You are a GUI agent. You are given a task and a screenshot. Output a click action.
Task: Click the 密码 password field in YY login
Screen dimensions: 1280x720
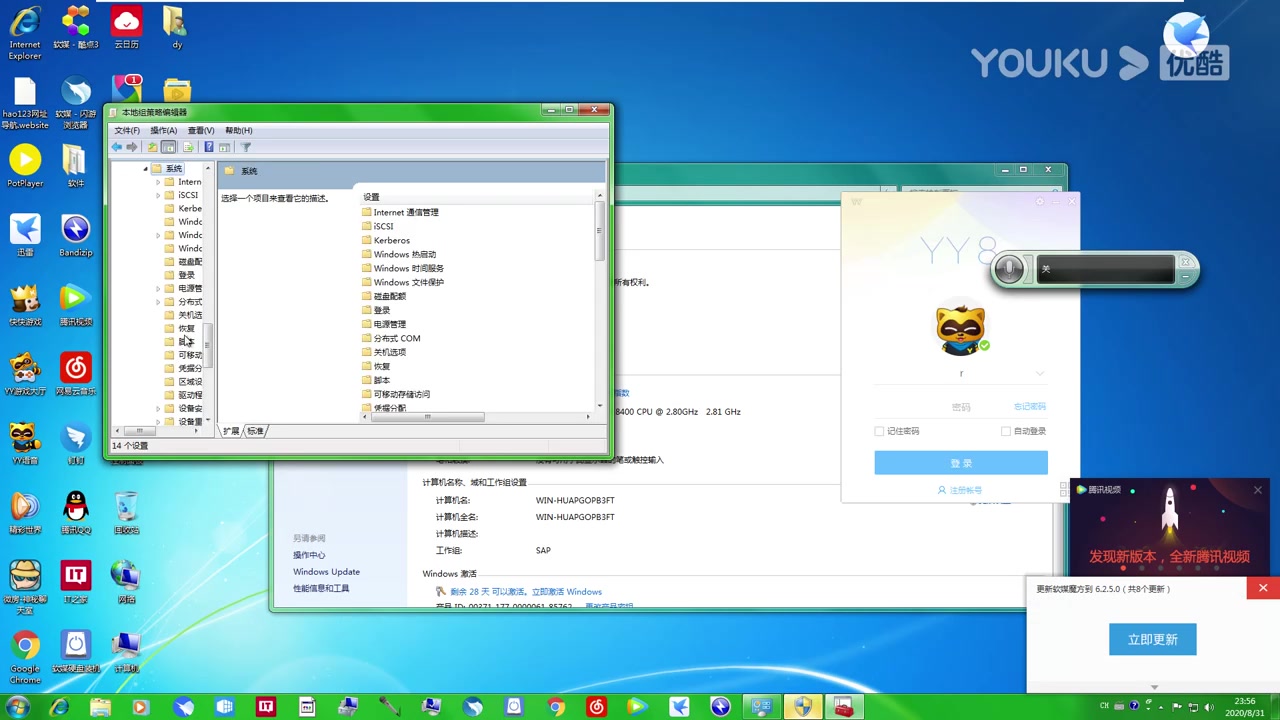click(x=961, y=407)
